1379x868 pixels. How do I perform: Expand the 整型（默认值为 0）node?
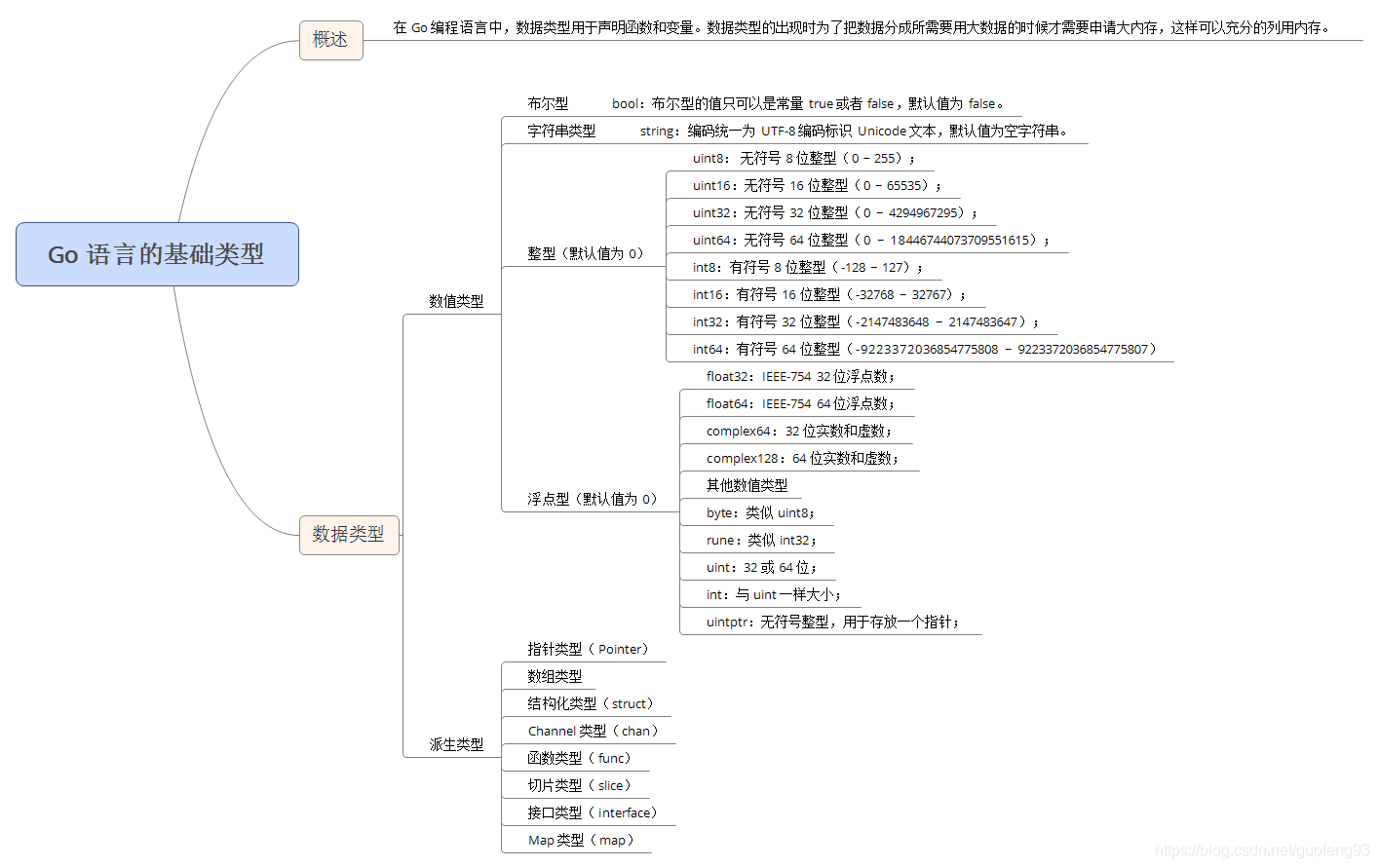tap(583, 253)
